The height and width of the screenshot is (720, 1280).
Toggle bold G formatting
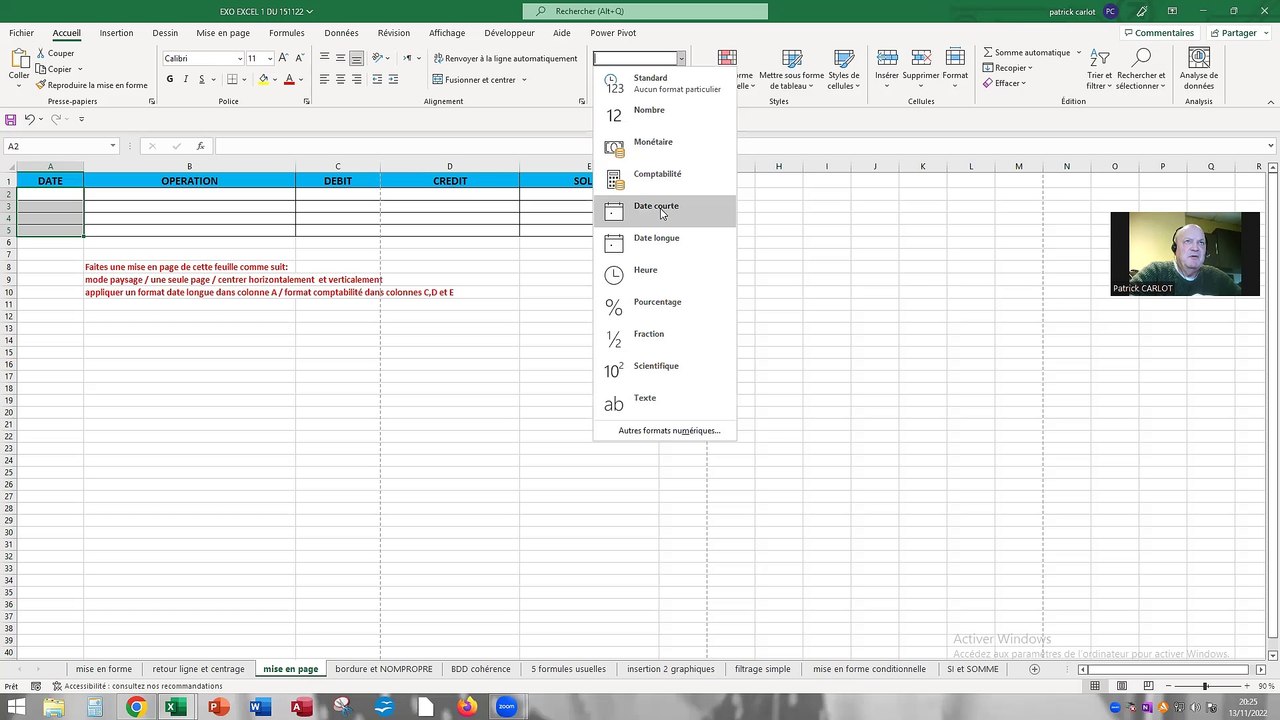point(169,79)
